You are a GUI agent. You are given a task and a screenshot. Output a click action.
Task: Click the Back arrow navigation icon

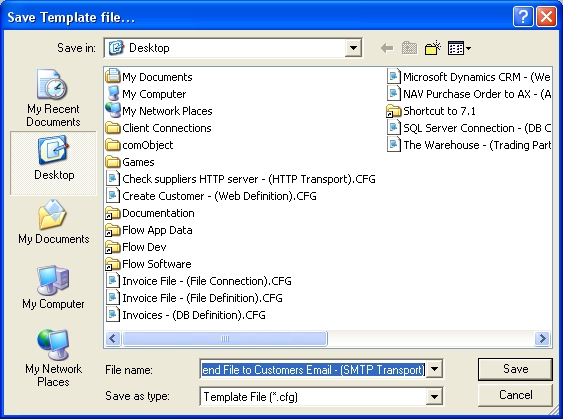click(x=387, y=48)
